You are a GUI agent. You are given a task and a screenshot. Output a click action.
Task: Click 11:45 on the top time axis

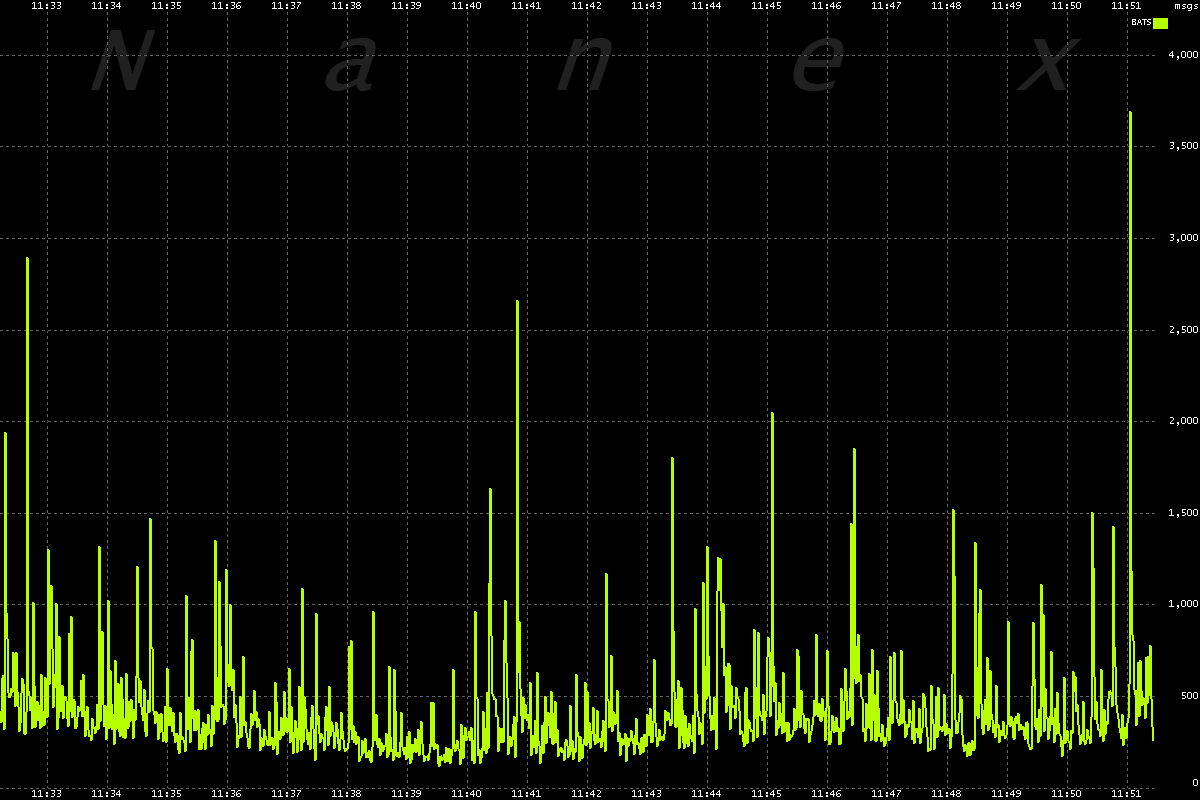click(766, 6)
